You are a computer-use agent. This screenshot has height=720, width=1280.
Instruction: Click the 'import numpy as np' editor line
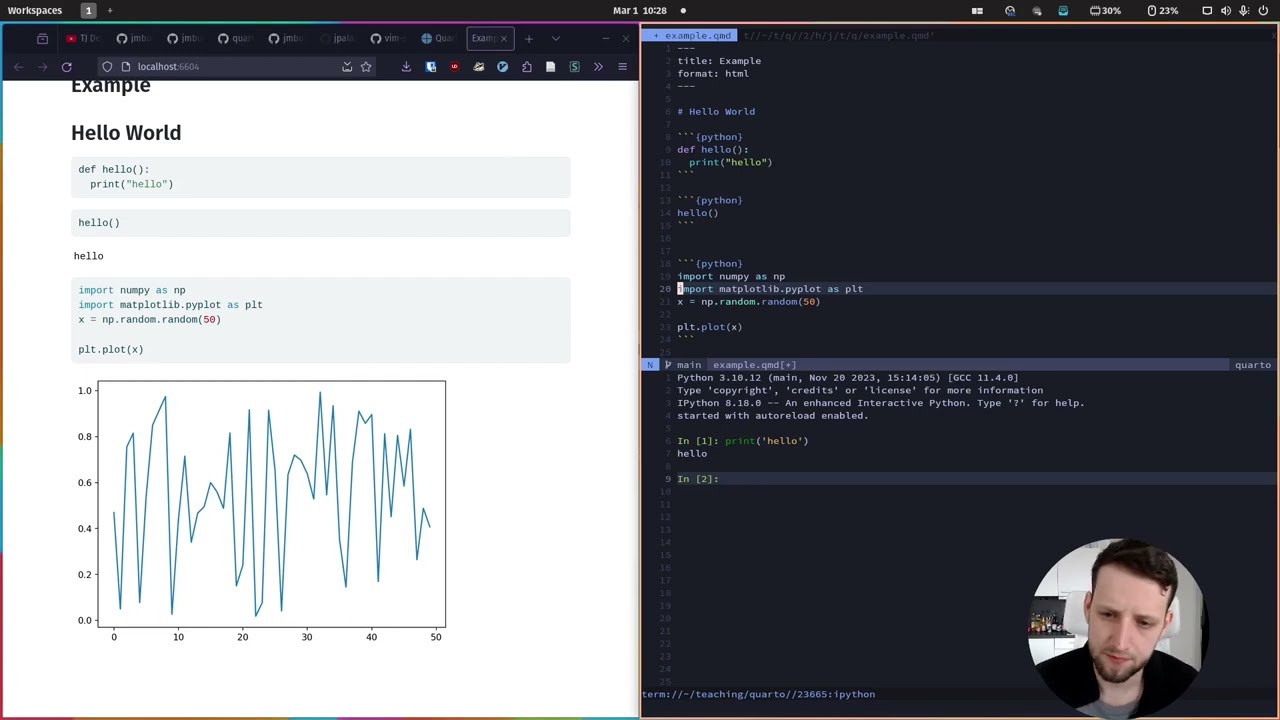731,276
